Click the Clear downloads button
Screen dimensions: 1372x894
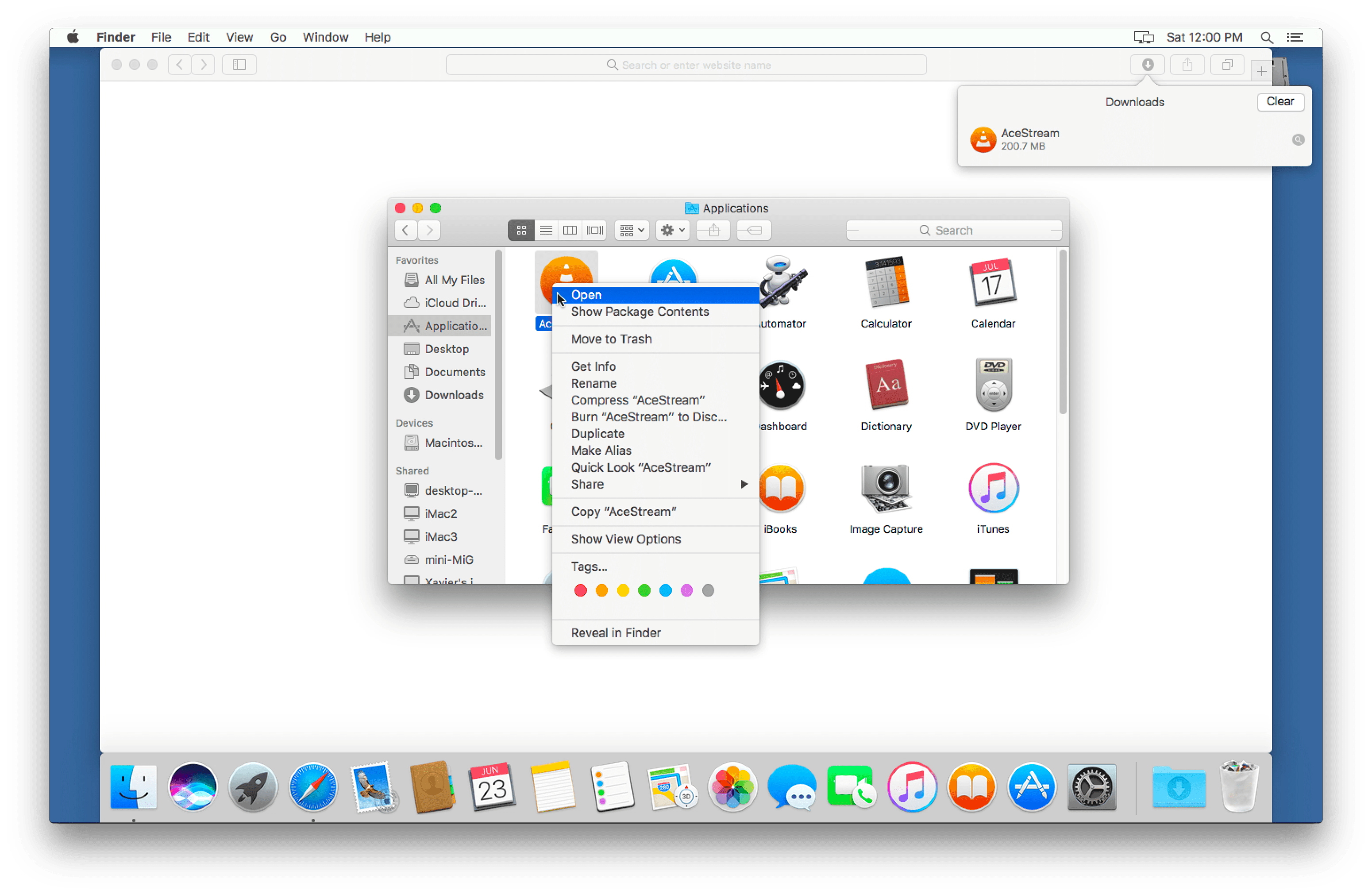point(1280,101)
